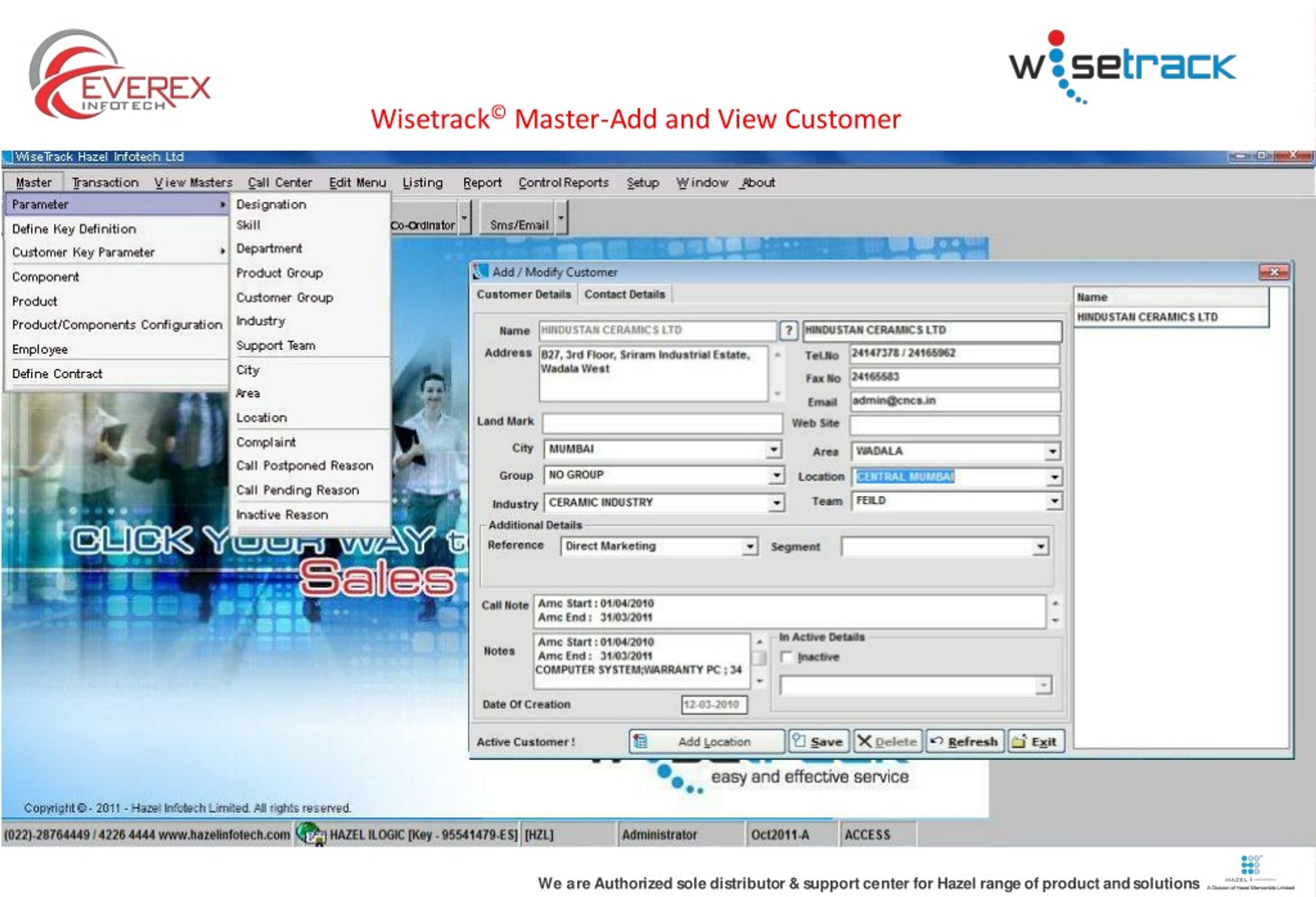Screen dimensions: 1316x897
Task: Choose Define Contract menu entry
Action: pos(118,374)
